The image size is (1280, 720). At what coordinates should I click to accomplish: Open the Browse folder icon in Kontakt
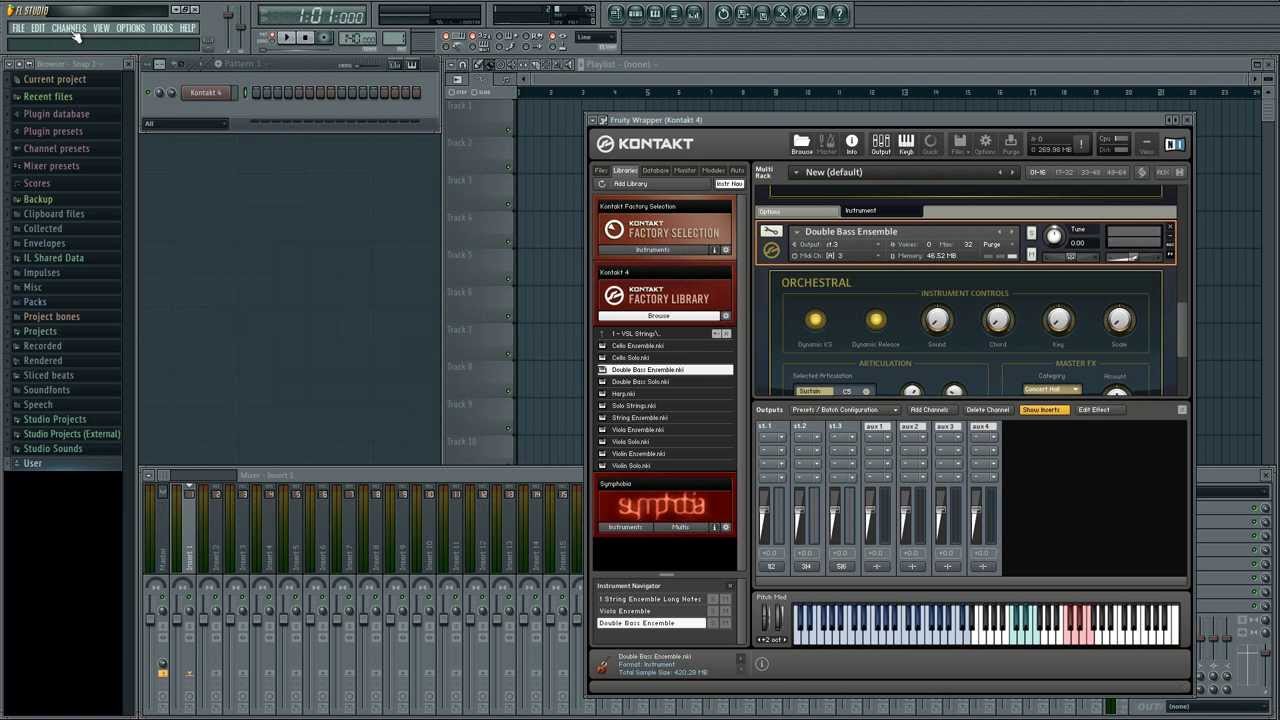(801, 144)
